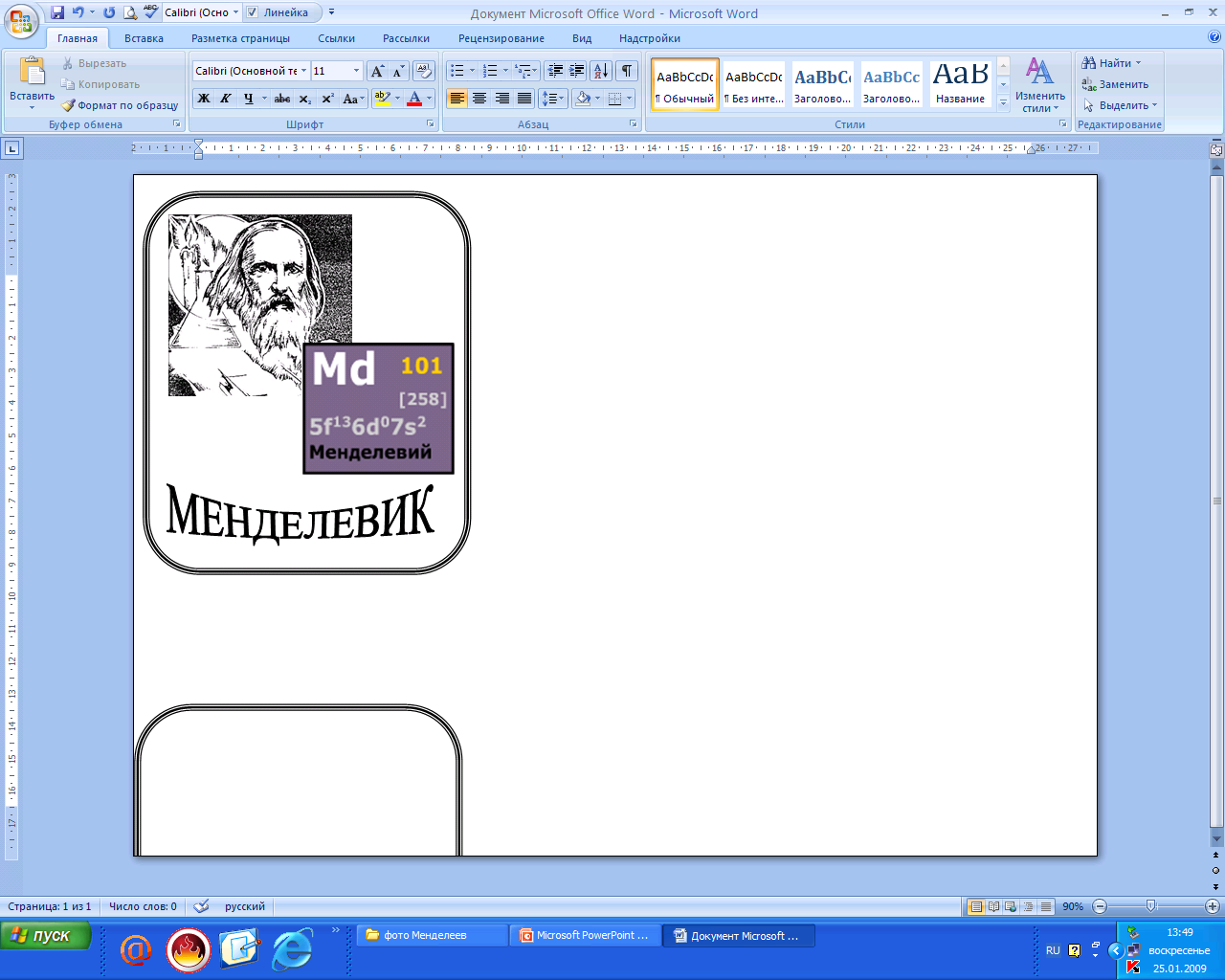Decrease paragraph indent
Image resolution: width=1225 pixels, height=980 pixels.
555,71
